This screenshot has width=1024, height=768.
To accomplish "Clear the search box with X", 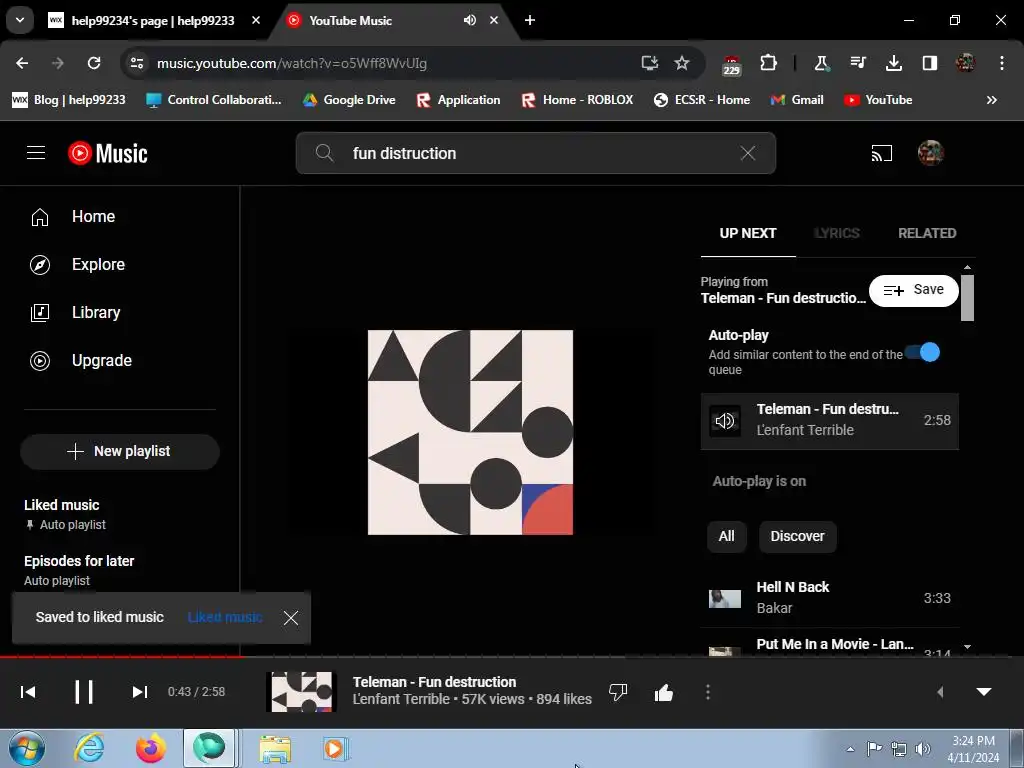I will click(748, 153).
